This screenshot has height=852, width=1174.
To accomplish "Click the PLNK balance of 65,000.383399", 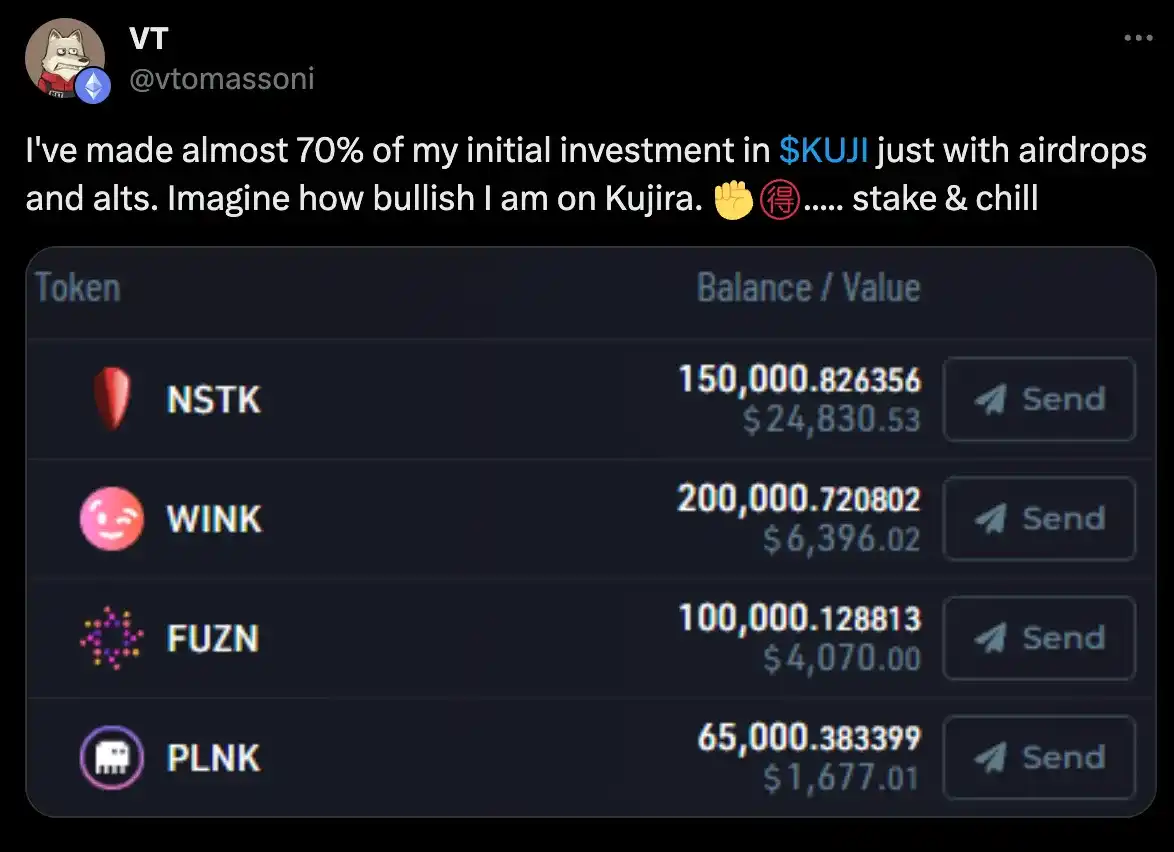I will tap(809, 738).
